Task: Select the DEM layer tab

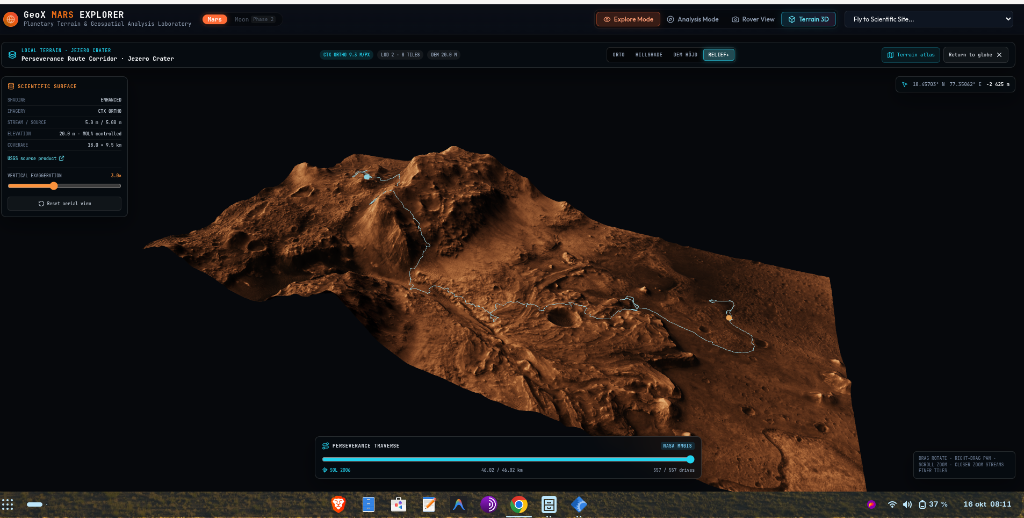Action: pos(685,55)
